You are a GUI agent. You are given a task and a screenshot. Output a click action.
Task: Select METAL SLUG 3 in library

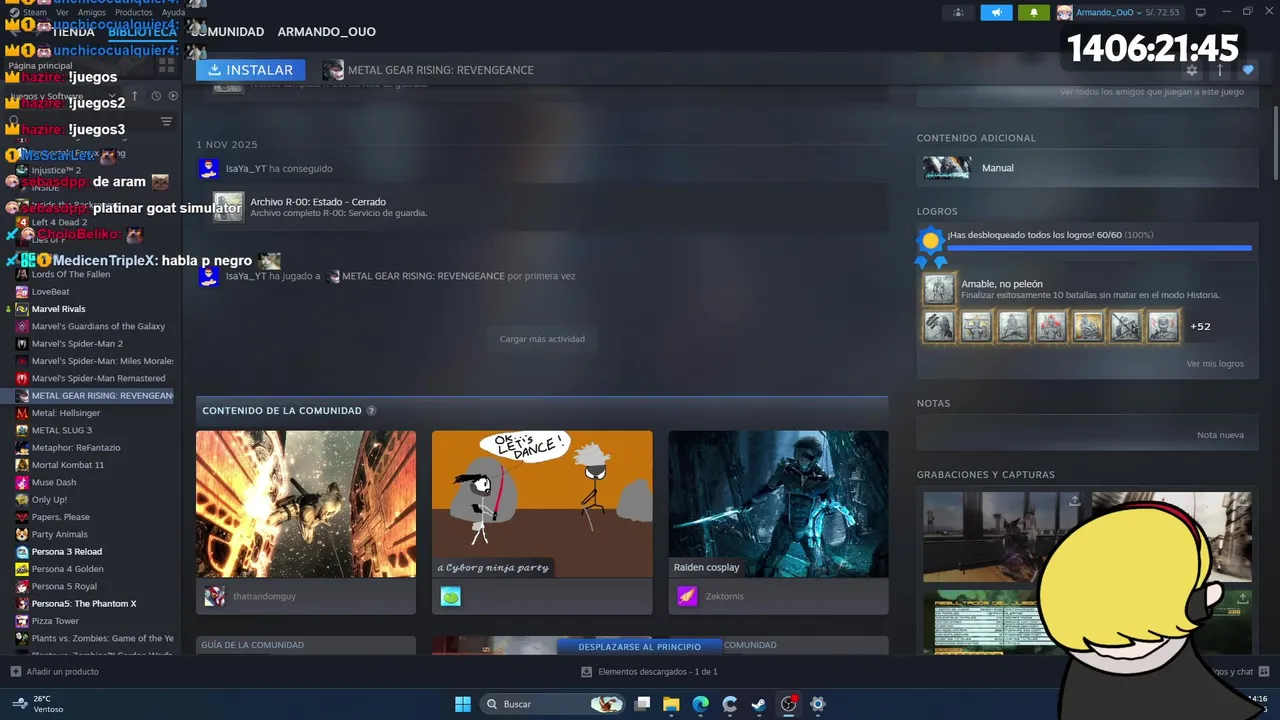pos(62,430)
